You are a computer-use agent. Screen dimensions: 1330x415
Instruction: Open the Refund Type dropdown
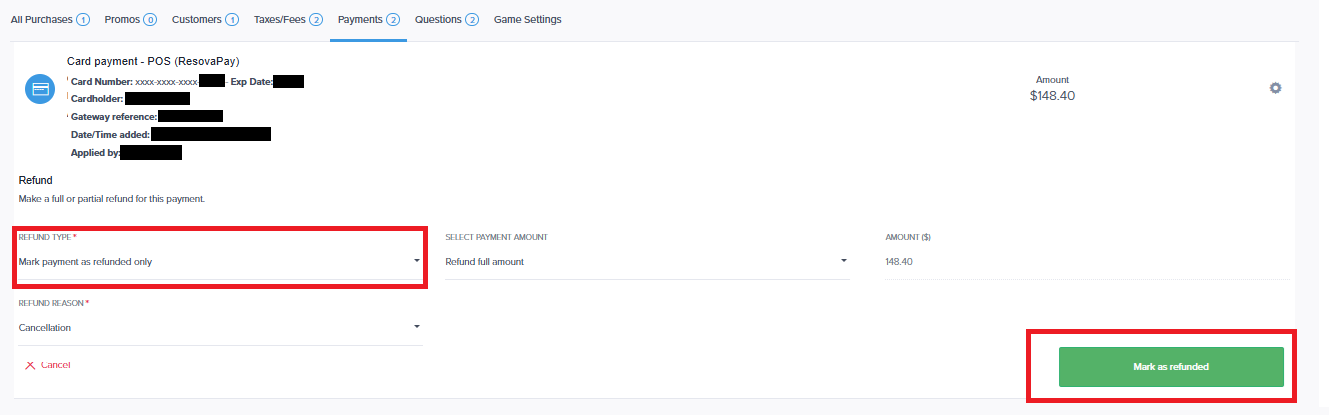220,262
